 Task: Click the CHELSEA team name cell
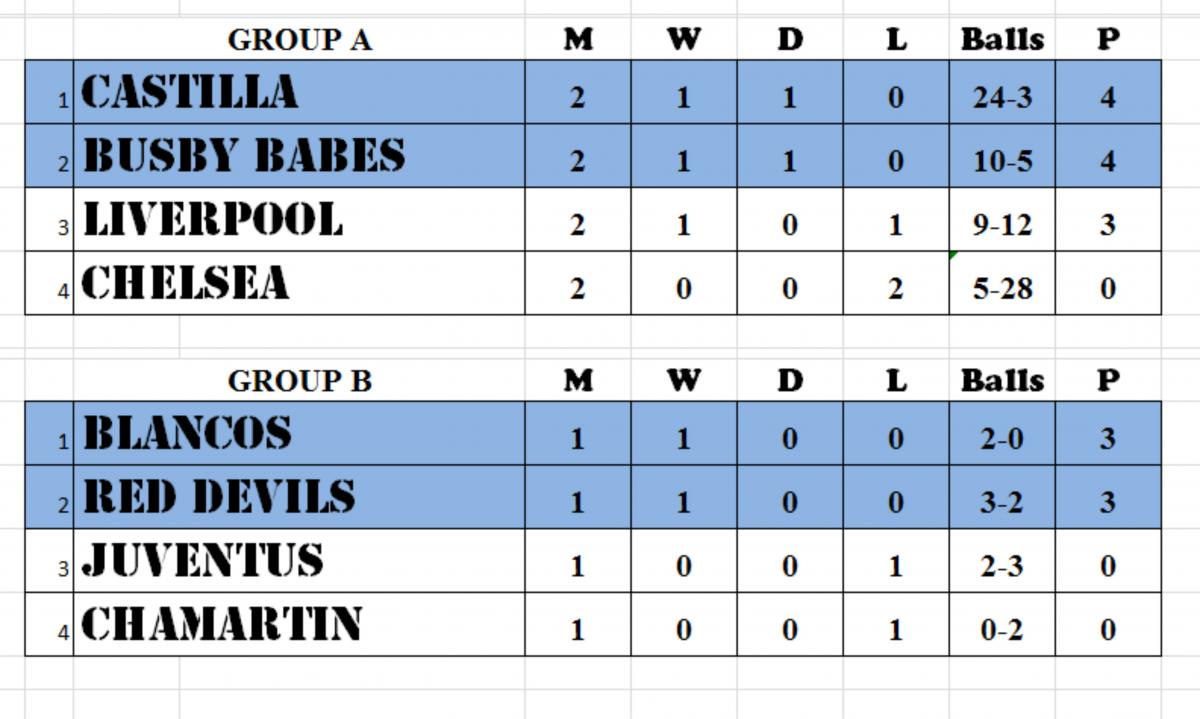click(298, 283)
